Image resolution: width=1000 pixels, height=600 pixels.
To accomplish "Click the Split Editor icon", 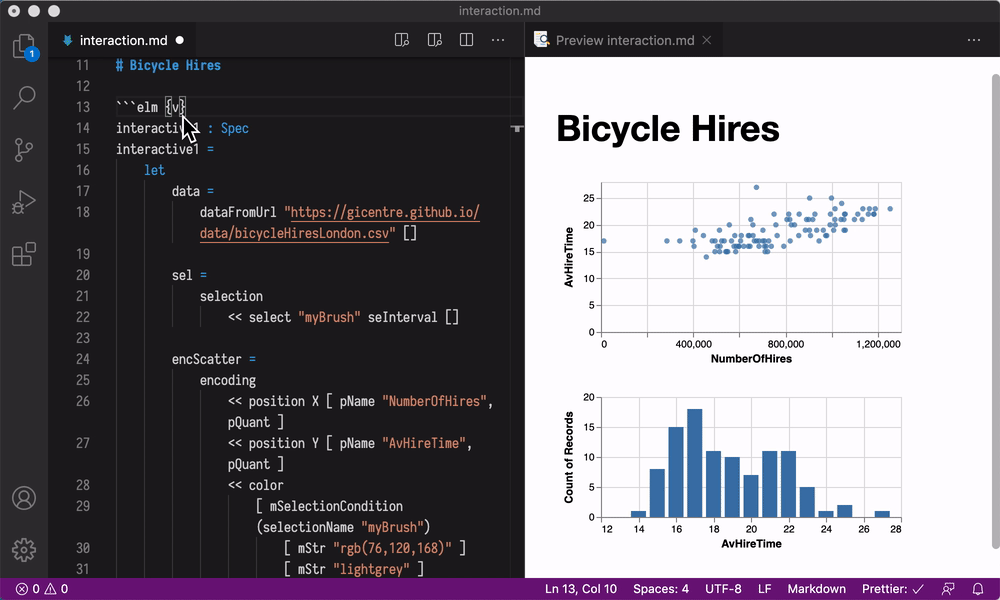I will tap(466, 40).
